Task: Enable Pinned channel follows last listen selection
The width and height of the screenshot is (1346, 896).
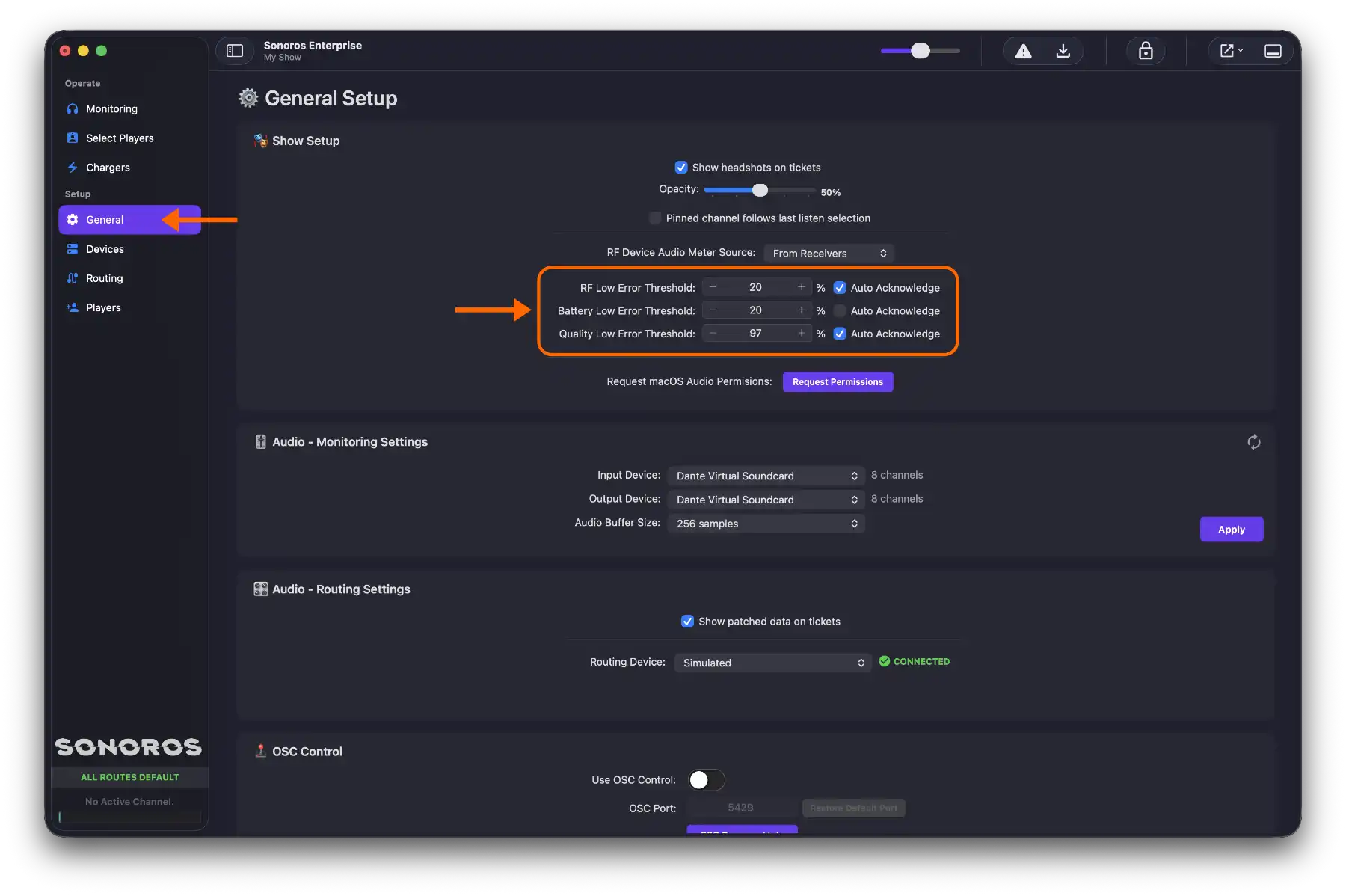Action: 655,218
